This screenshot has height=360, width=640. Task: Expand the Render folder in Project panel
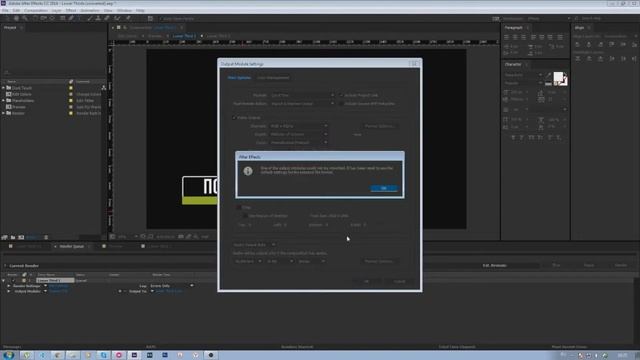point(4,113)
